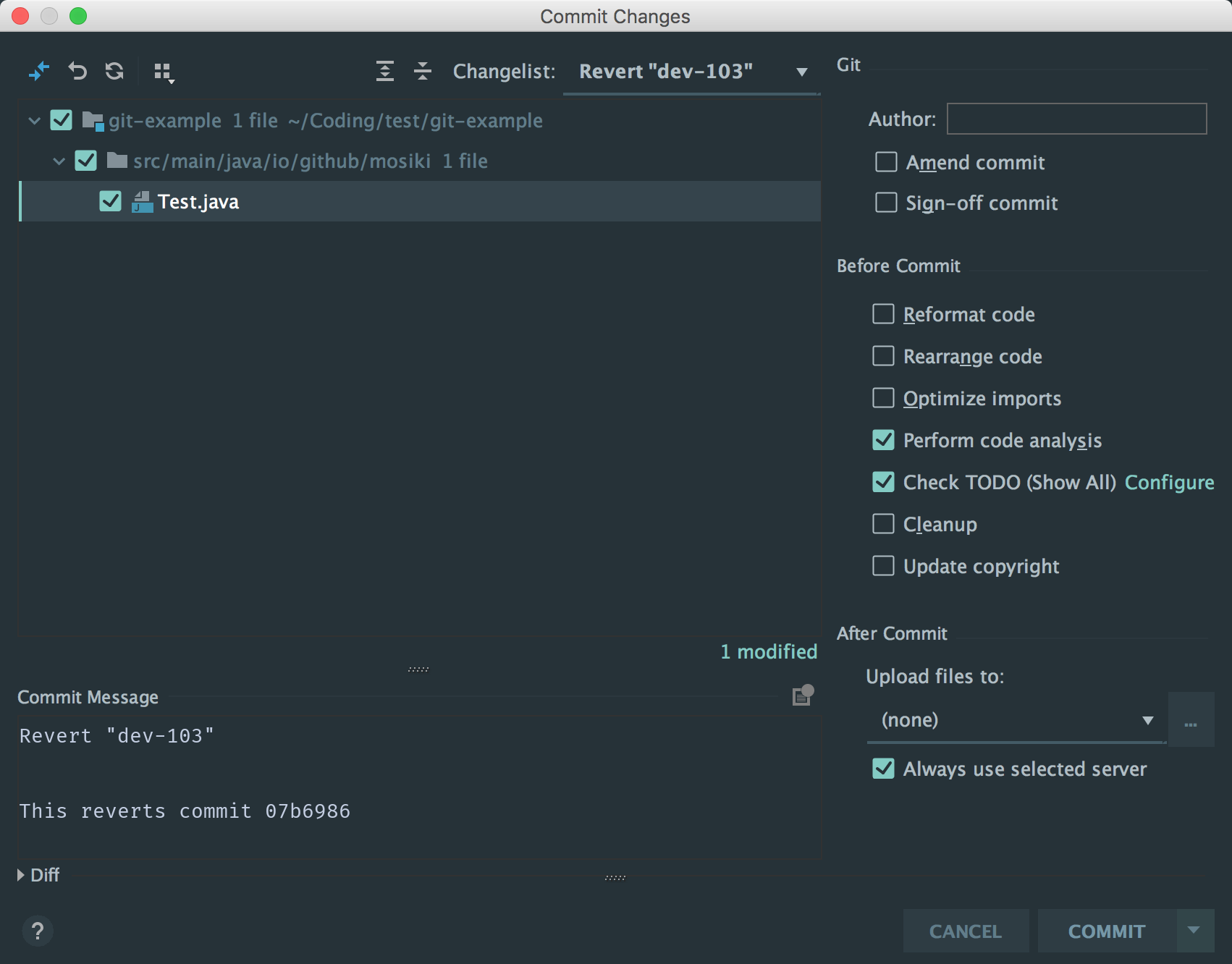1232x964 pixels.
Task: Click the Refresh changes icon
Action: (x=114, y=71)
